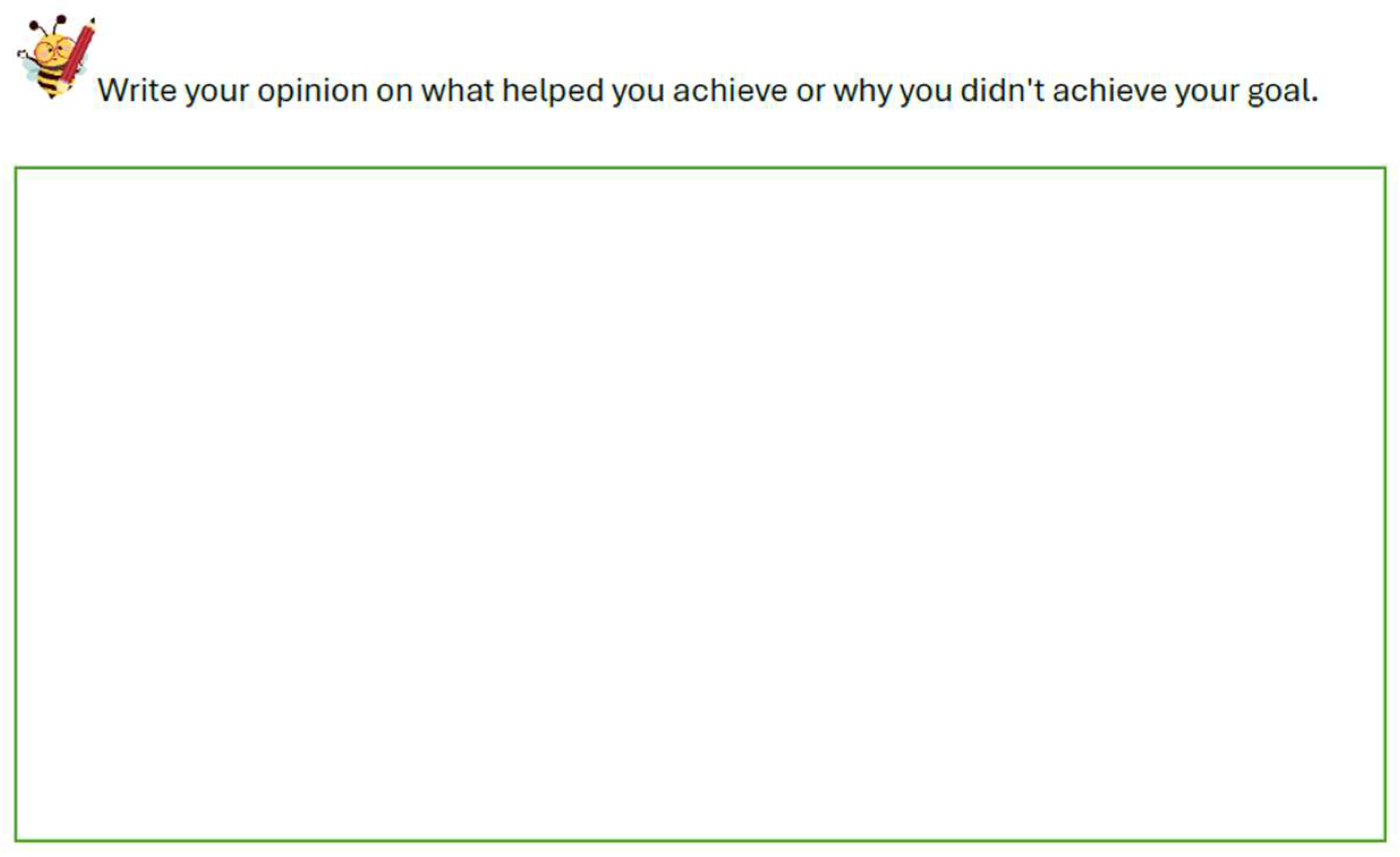
Task: Click the word "why" in the prompt
Action: click(861, 91)
